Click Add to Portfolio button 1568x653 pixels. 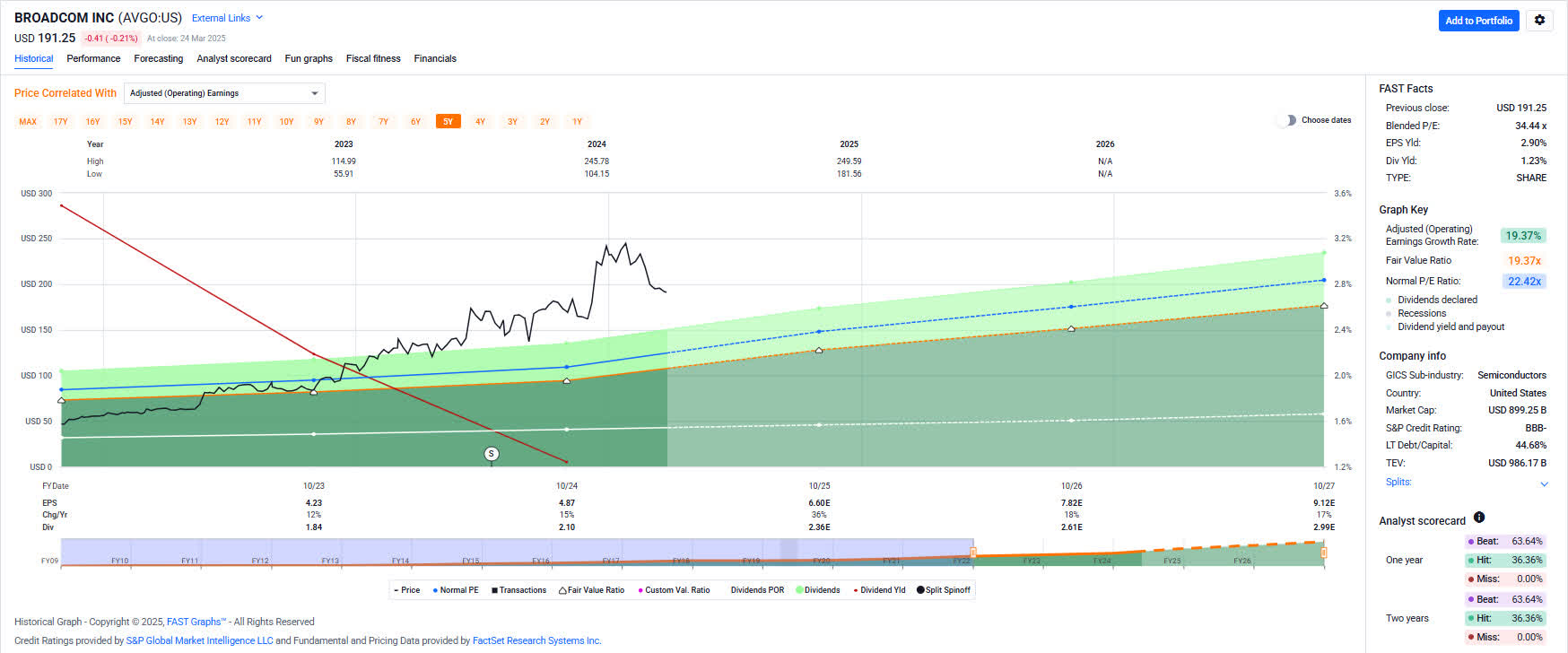click(1478, 21)
